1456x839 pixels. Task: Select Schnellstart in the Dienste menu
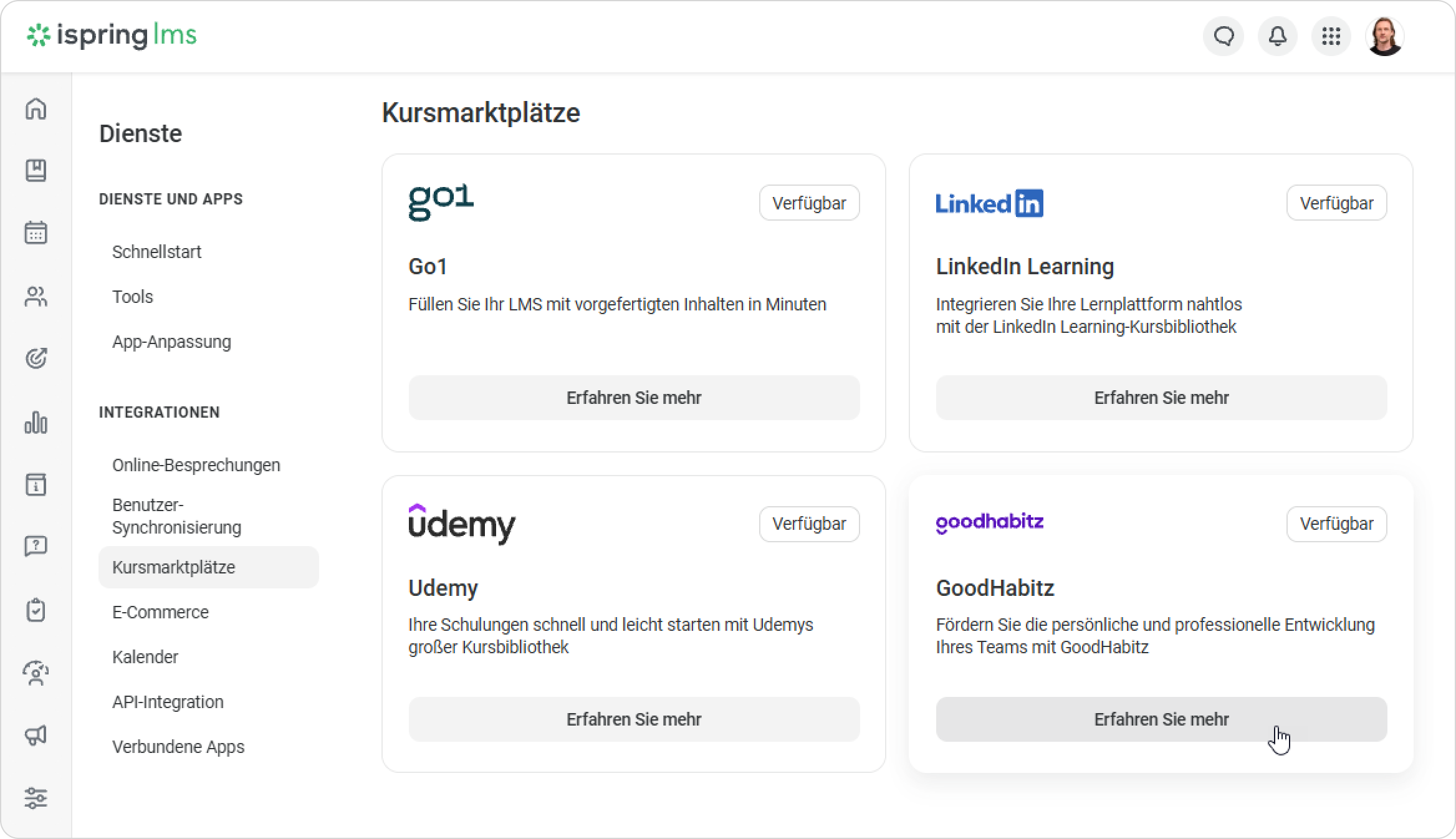[156, 252]
